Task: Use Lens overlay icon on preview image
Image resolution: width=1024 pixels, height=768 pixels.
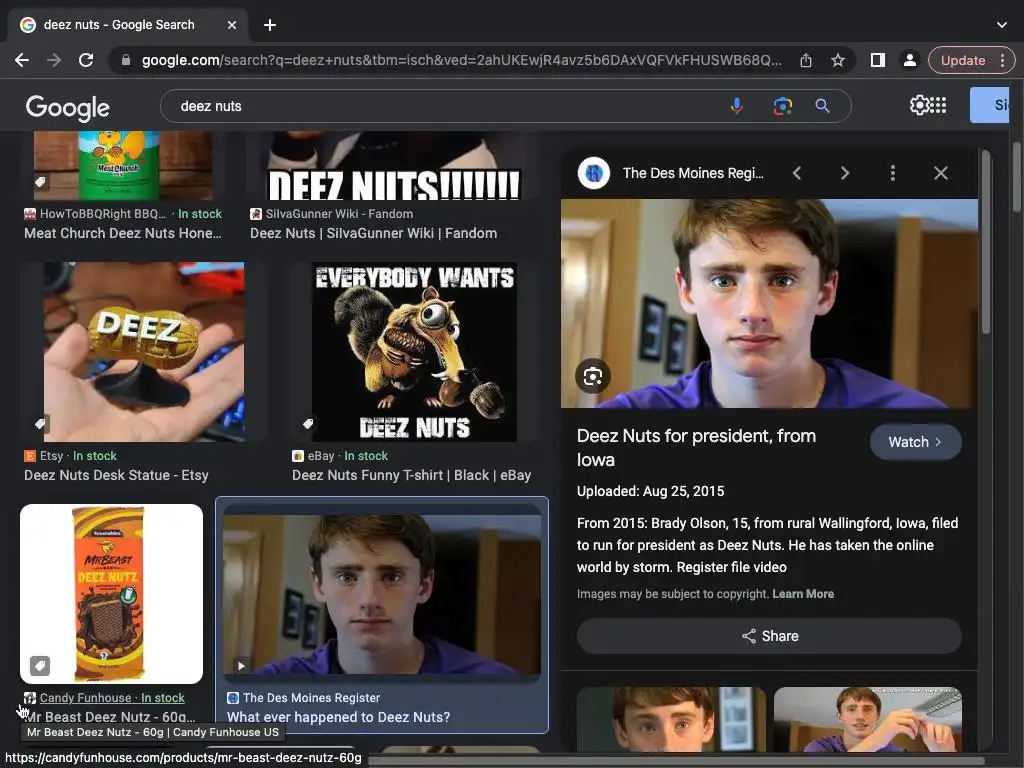Action: click(592, 376)
